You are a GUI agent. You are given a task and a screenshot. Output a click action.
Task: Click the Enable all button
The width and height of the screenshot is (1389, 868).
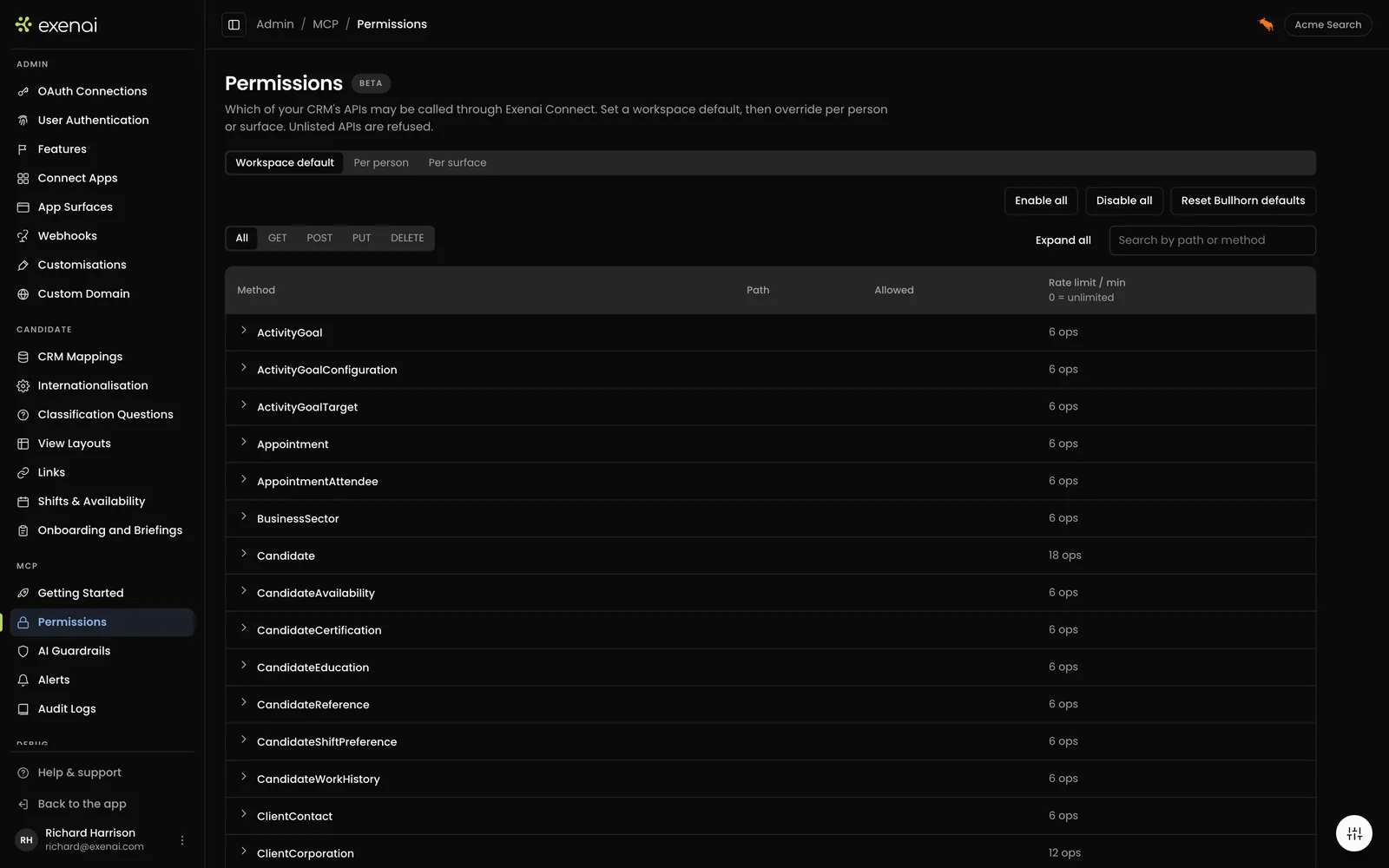point(1041,201)
